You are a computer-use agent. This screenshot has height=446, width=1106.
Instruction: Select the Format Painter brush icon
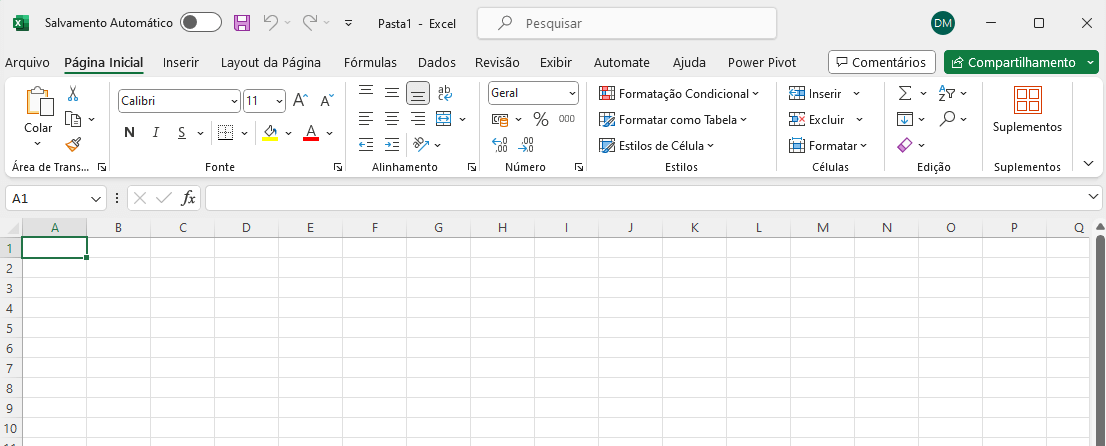[x=73, y=145]
